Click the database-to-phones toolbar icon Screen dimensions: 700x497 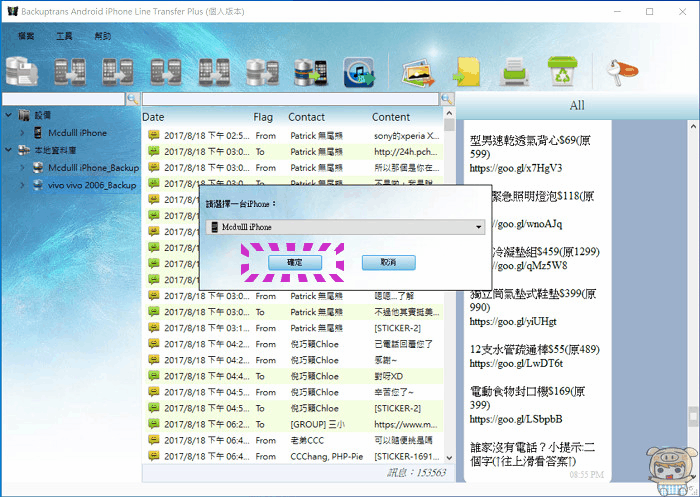click(x=262, y=72)
